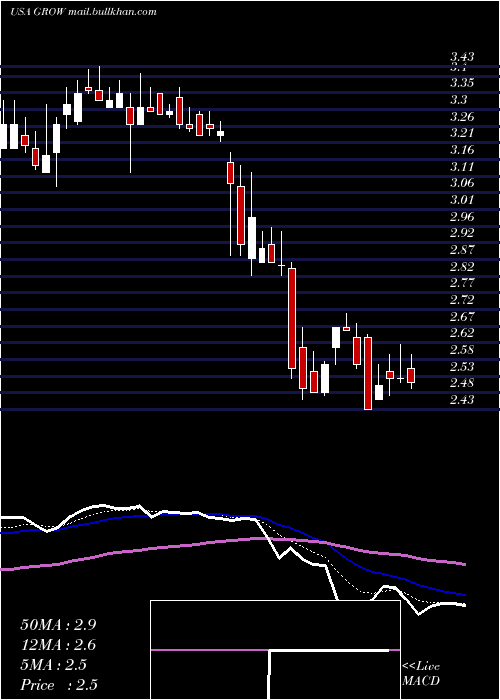Click the 2.82 price axis label
500x700 pixels.
click(x=462, y=267)
